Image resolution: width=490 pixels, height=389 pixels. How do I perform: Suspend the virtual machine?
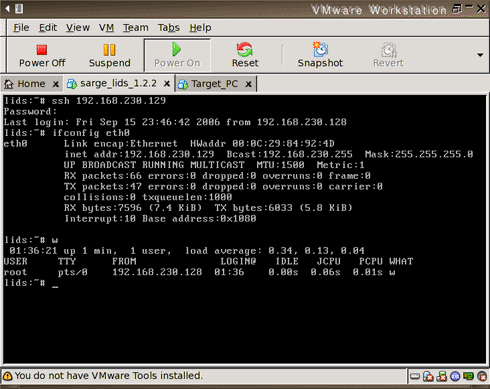coord(109,55)
